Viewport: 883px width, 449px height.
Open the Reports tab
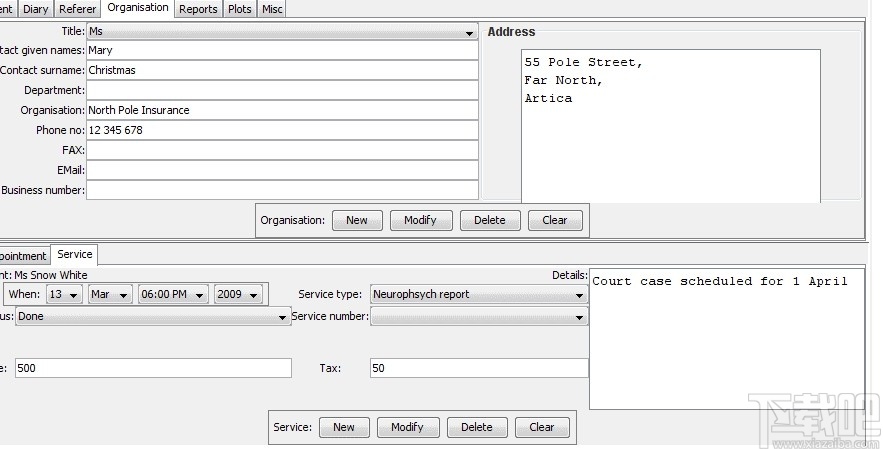198,9
